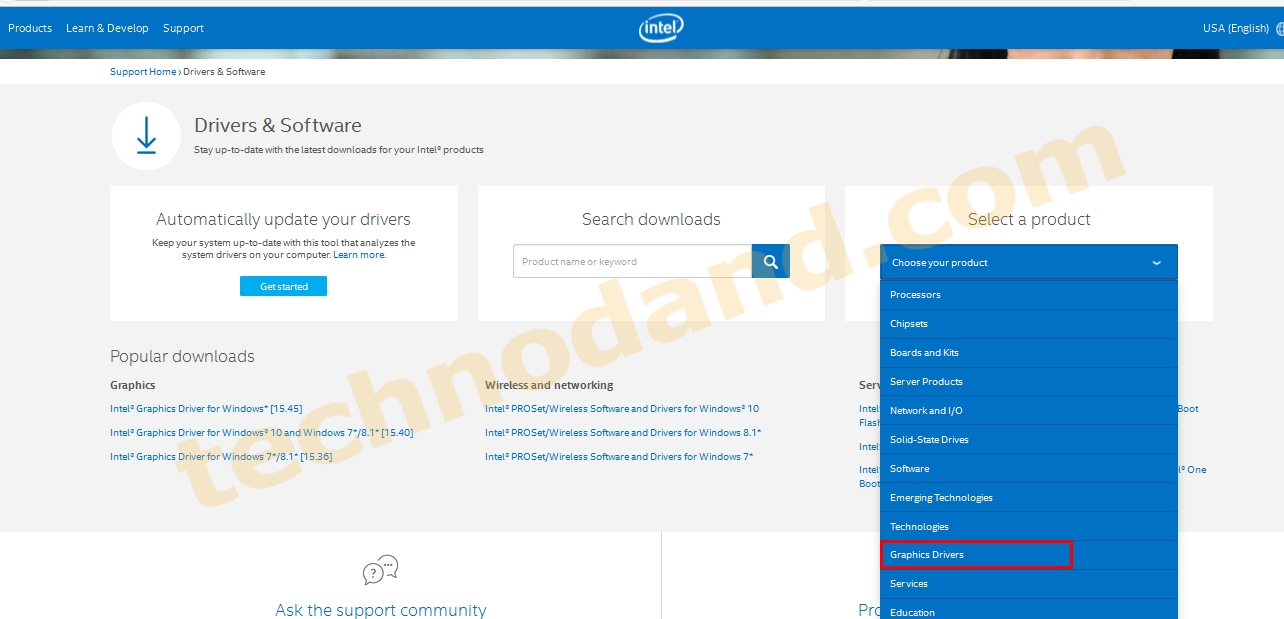Screen dimensions: 1284x619
Task: Click the Graphics category heading
Action: click(x=133, y=385)
